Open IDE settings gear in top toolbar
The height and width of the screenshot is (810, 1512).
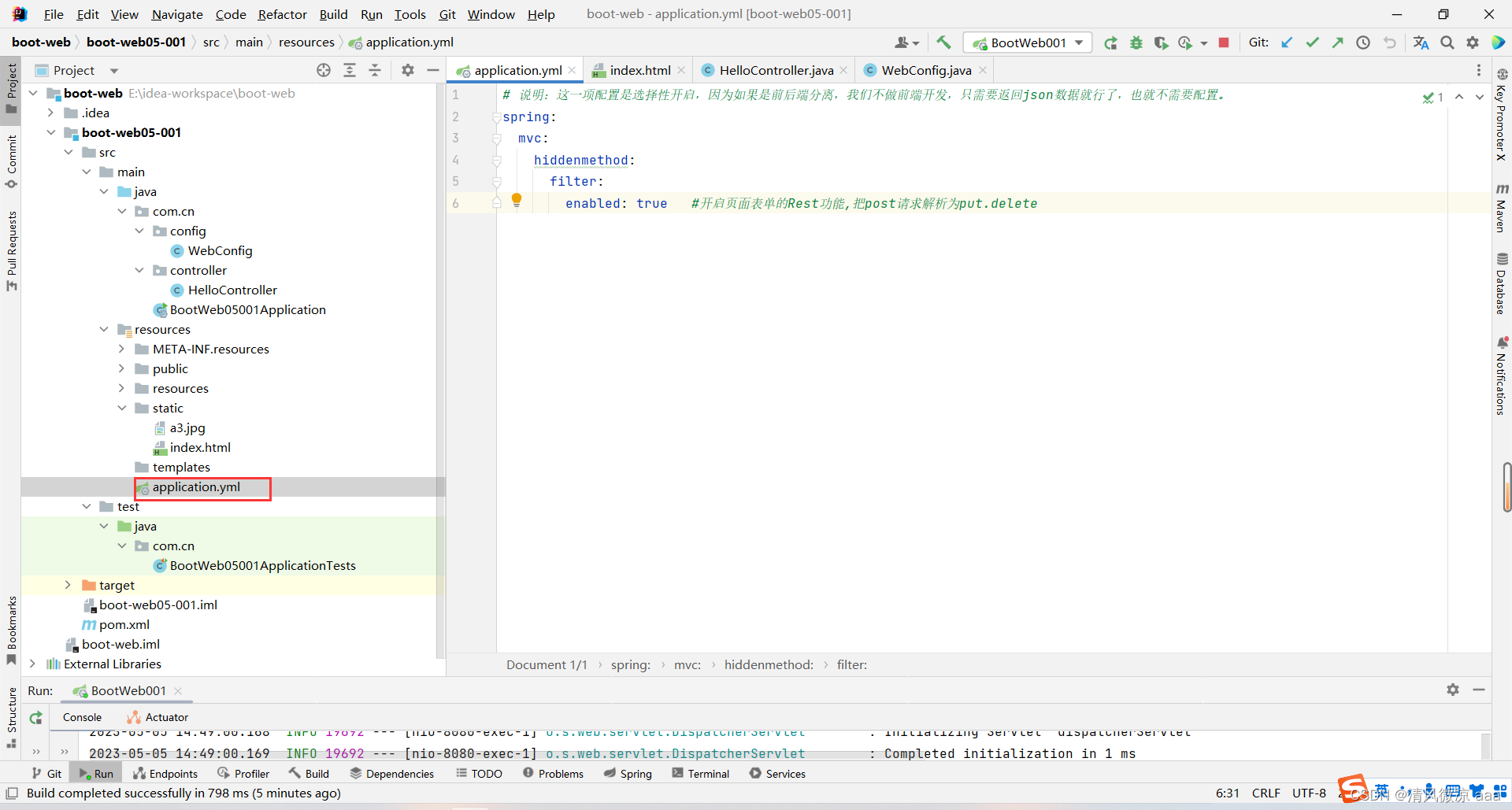1473,43
